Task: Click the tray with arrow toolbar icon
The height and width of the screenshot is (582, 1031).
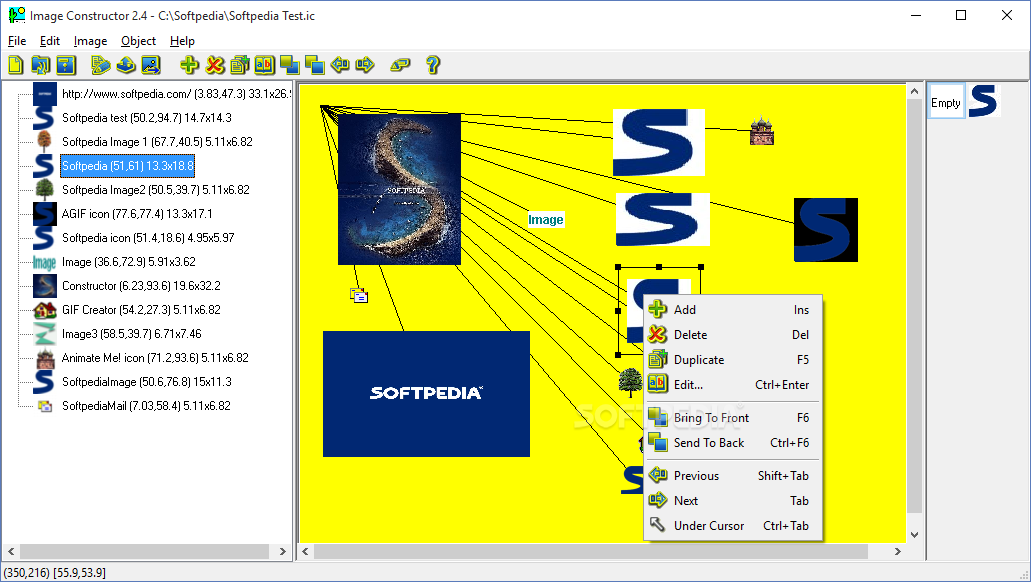Action: click(126, 64)
